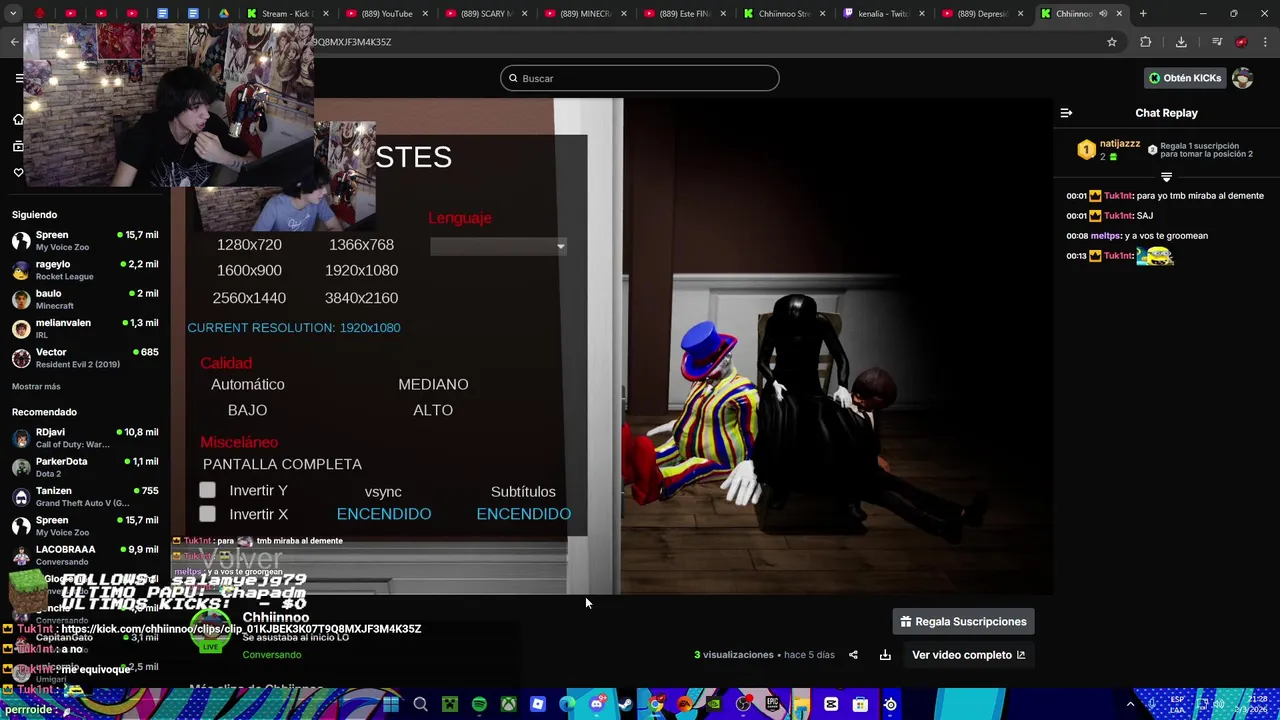Open melianvalen IRL channel
The image size is (1280, 720).
click(85, 328)
